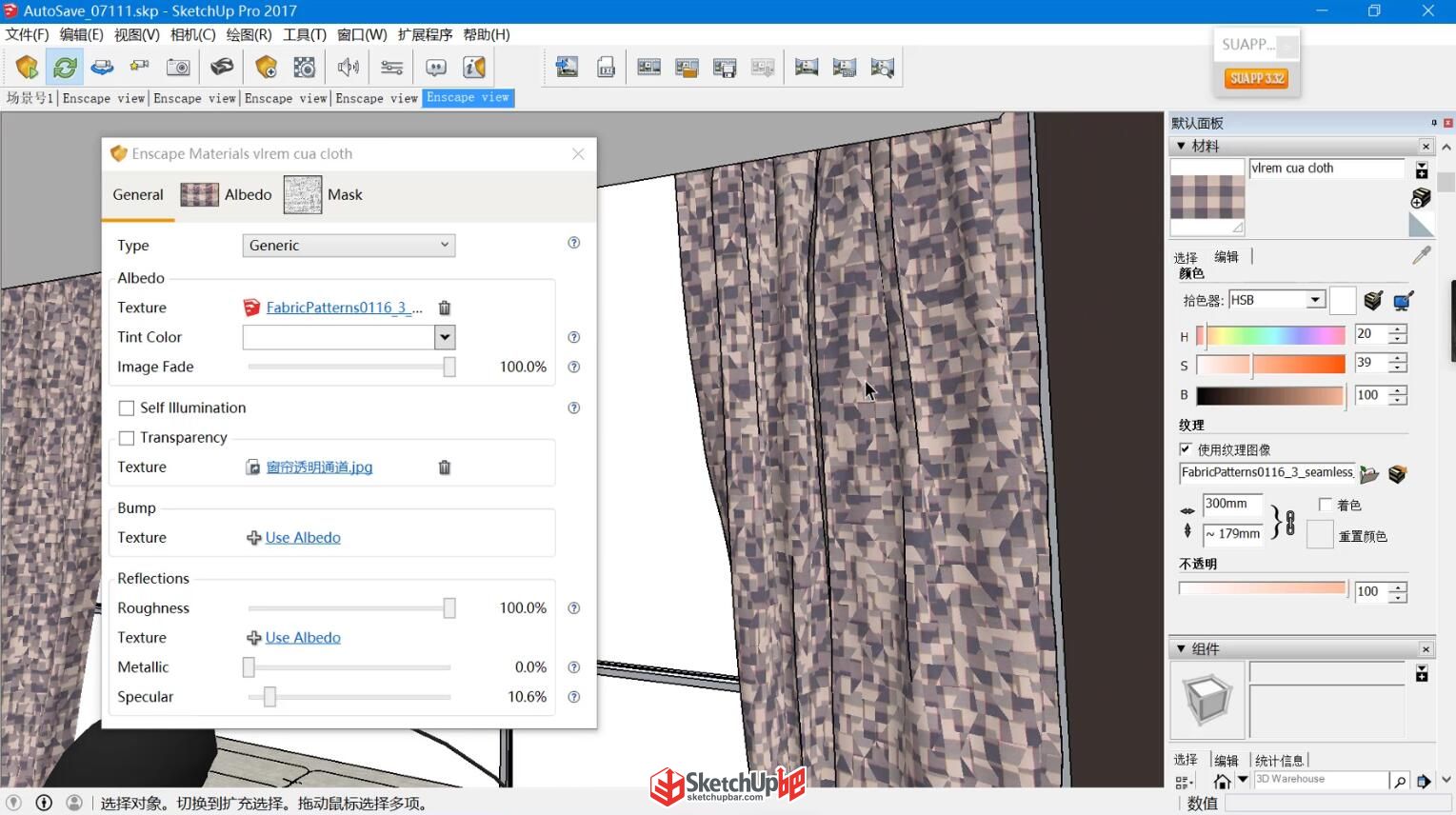Open the 相机(C) menu
The height and width of the screenshot is (815, 1456).
(192, 34)
